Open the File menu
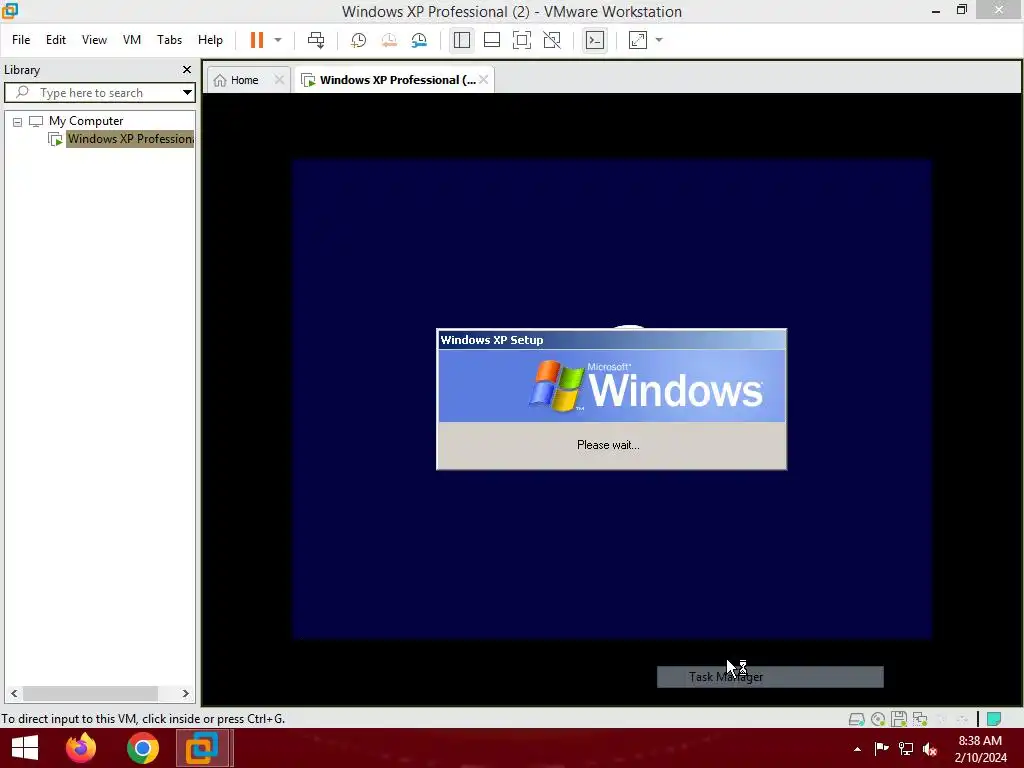This screenshot has height=768, width=1024. pos(21,40)
